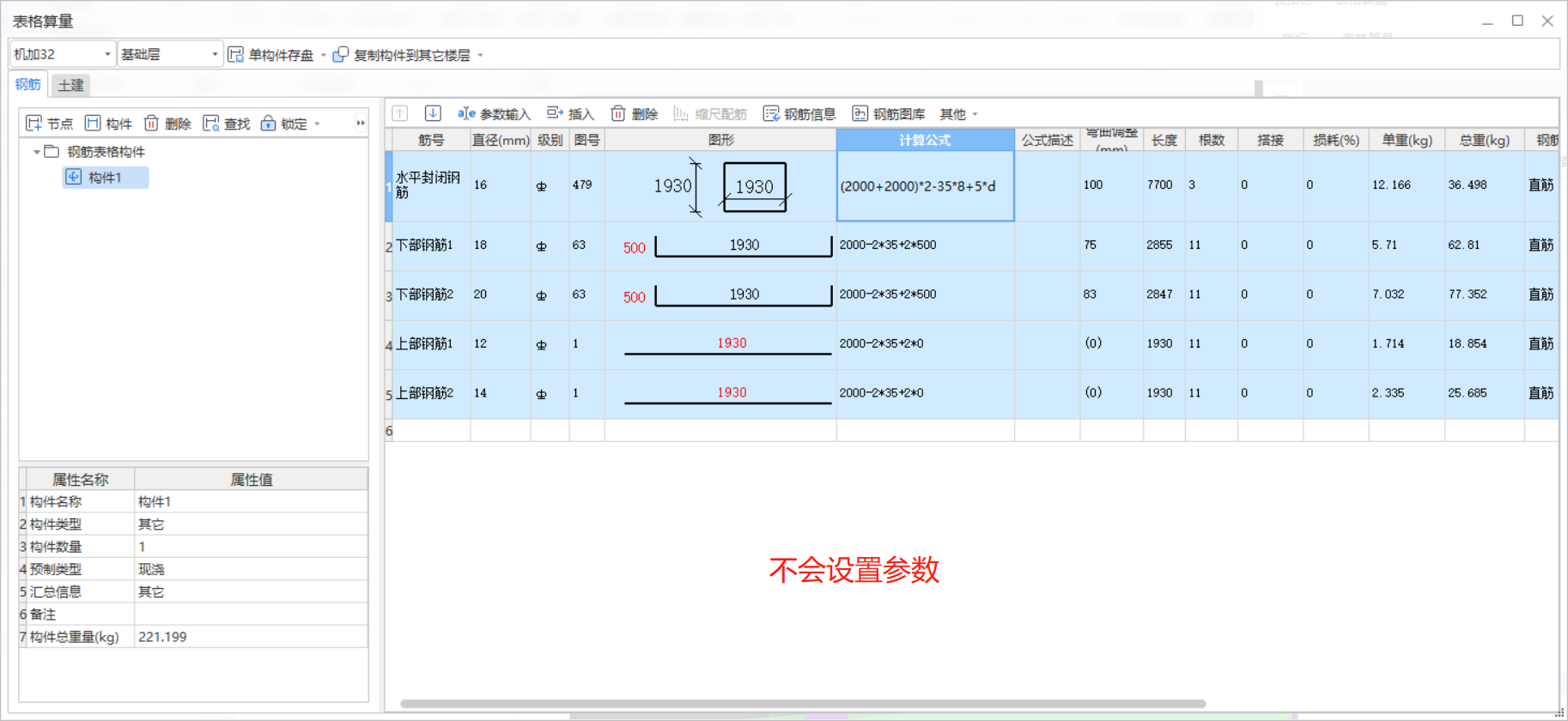Click the 下部钢筋2 formula 2000-2*35+2*500
1568x721 pixels.
[x=926, y=294]
